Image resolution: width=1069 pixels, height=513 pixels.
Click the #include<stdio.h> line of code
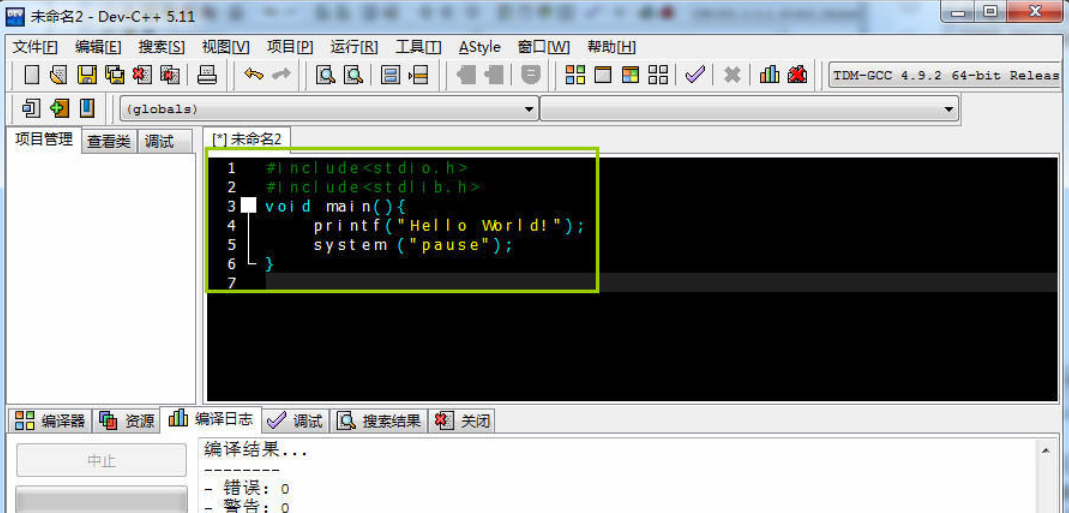[367, 167]
